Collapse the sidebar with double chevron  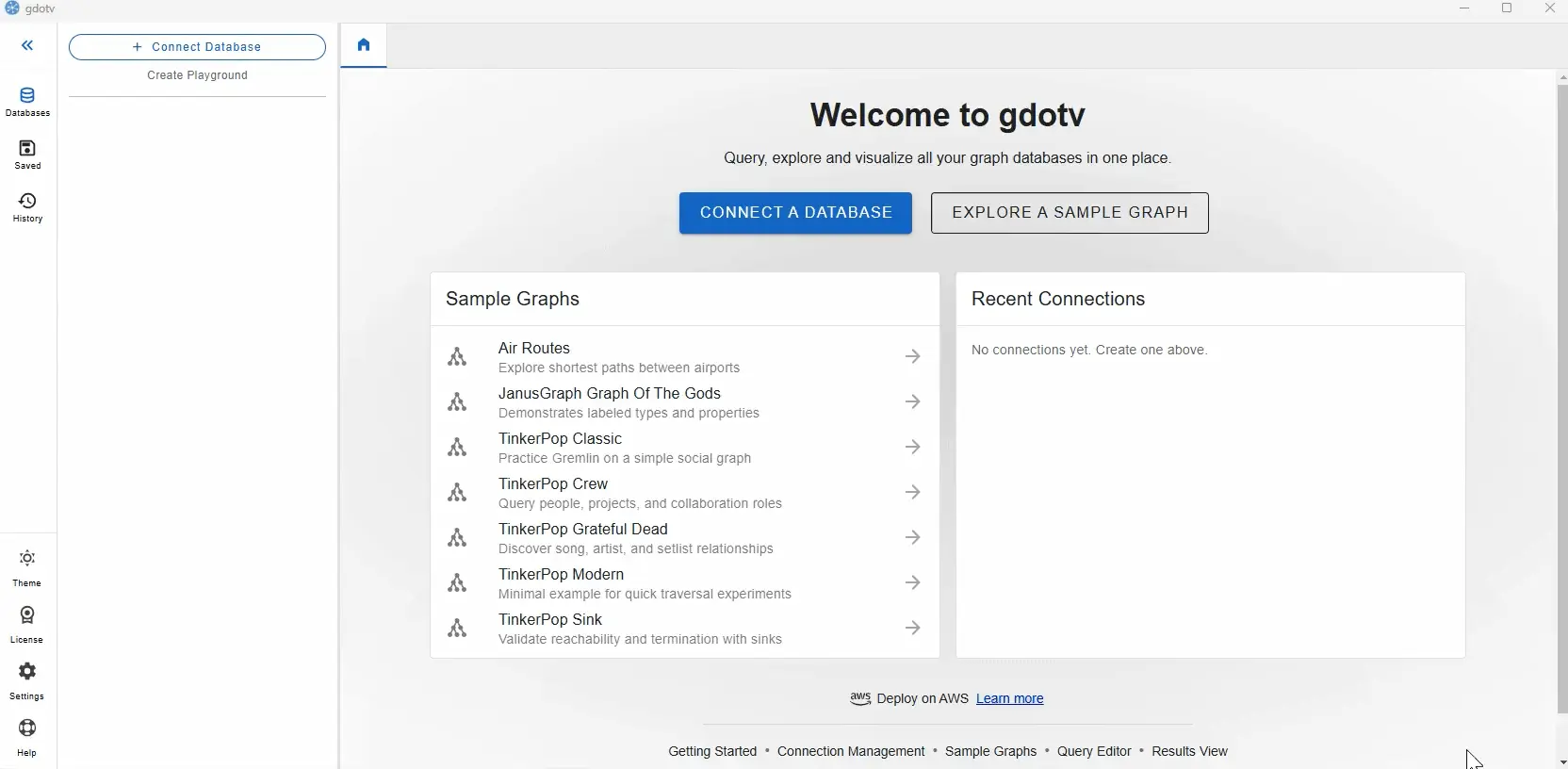point(27,45)
